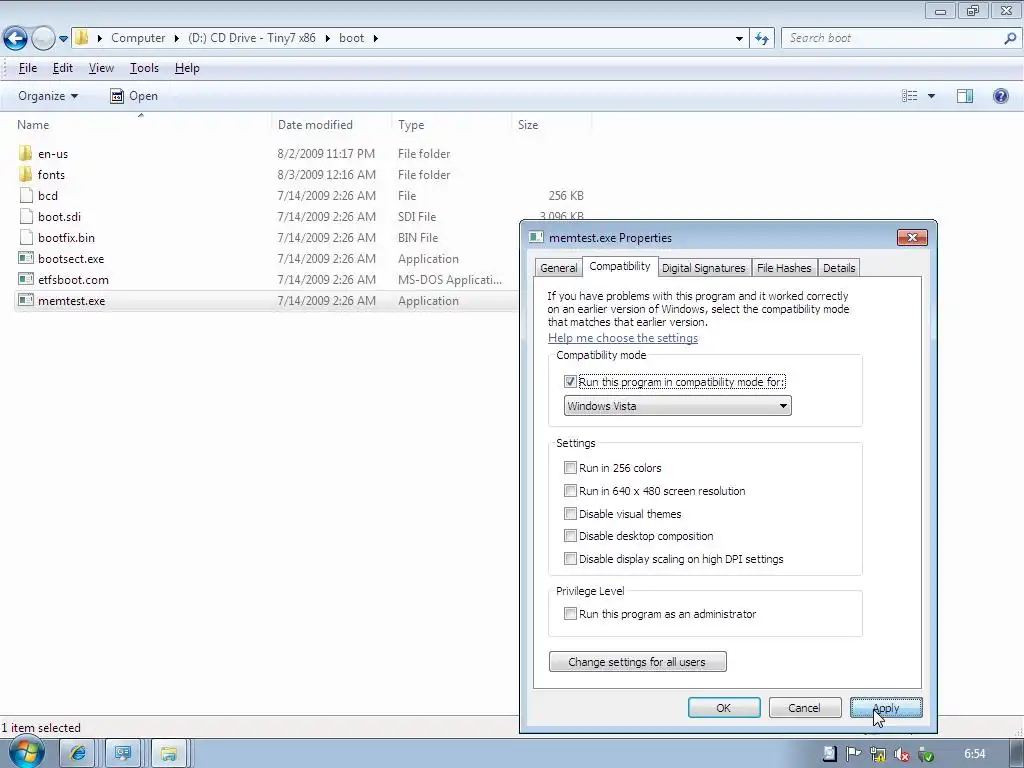Select the bcd file icon

(25, 195)
